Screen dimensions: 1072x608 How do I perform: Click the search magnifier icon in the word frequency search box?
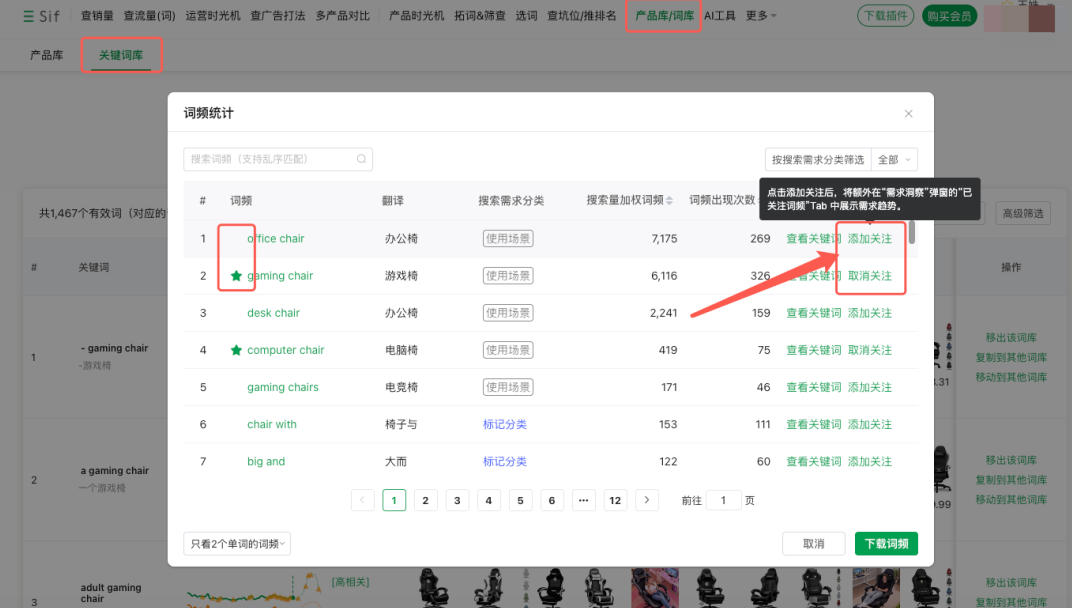pos(361,159)
